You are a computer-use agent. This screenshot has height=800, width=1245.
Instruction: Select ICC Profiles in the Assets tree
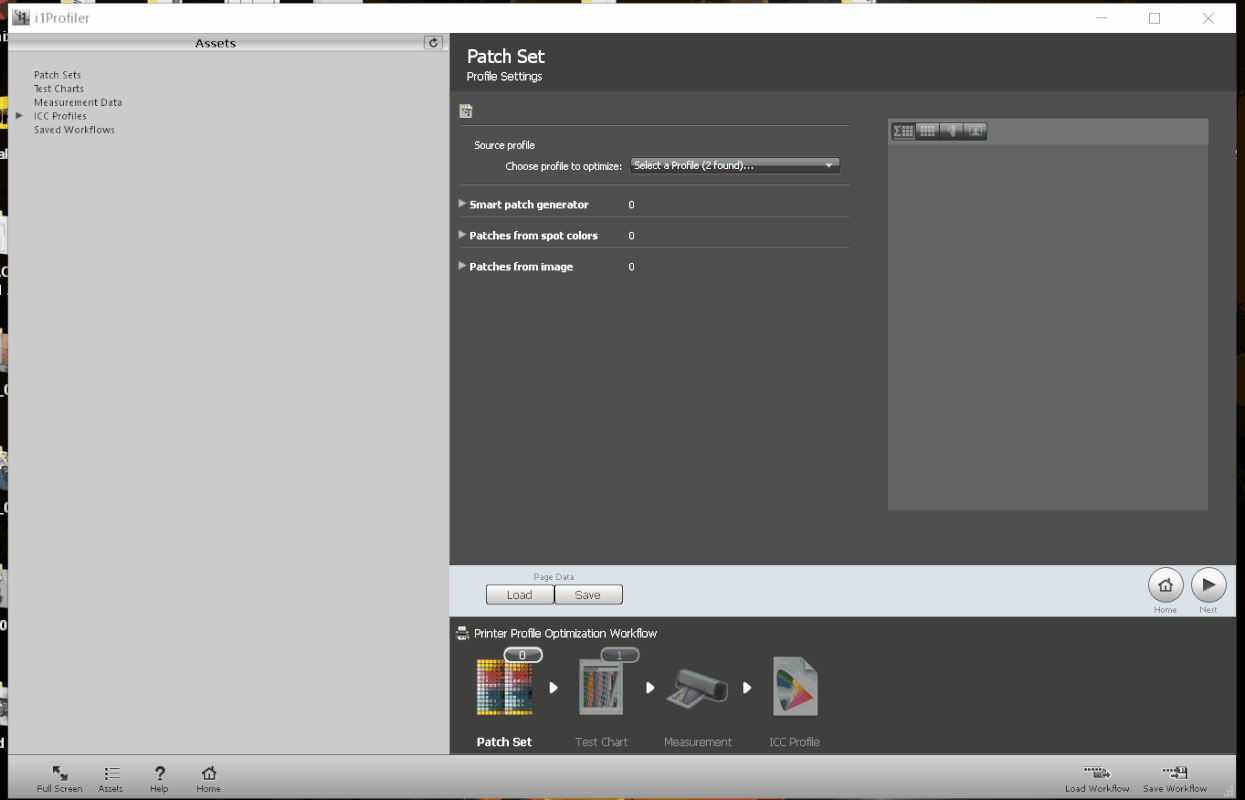click(60, 116)
